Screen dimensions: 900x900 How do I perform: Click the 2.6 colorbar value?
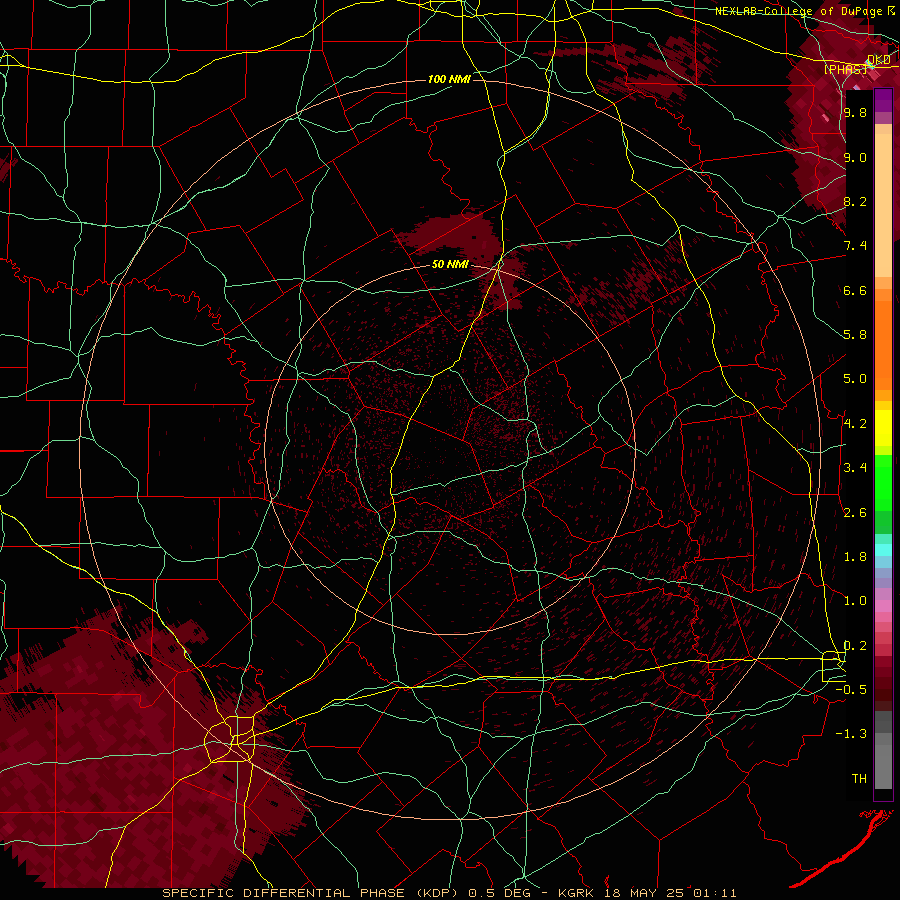tap(855, 513)
